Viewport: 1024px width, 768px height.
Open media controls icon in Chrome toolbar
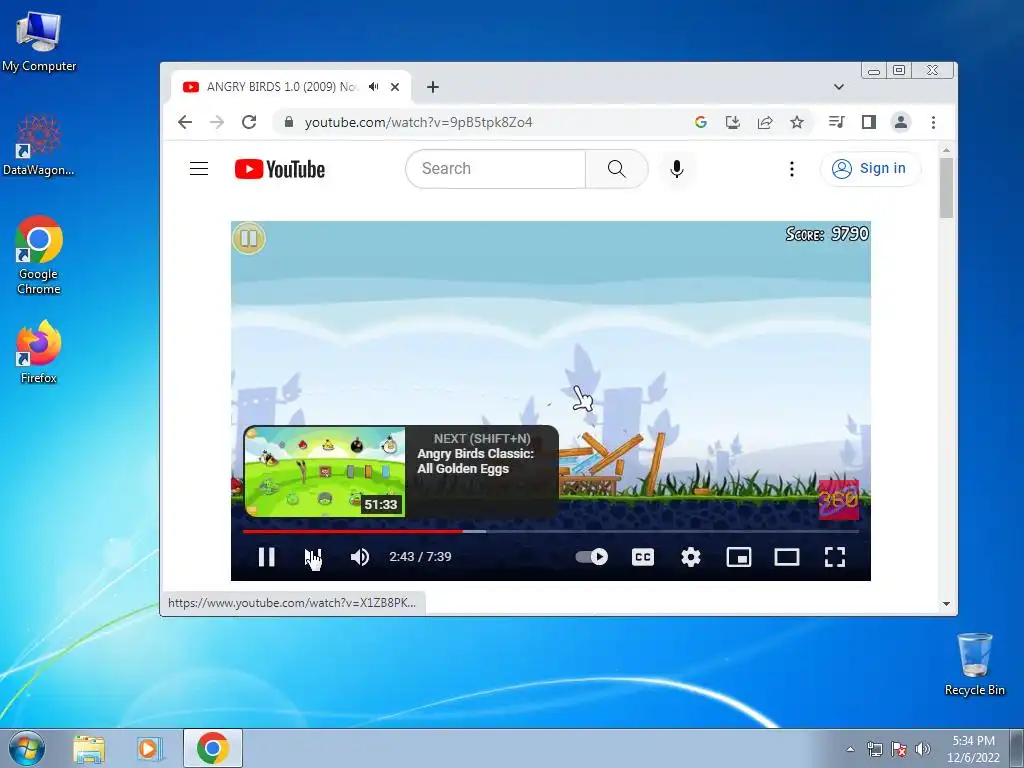tap(837, 122)
